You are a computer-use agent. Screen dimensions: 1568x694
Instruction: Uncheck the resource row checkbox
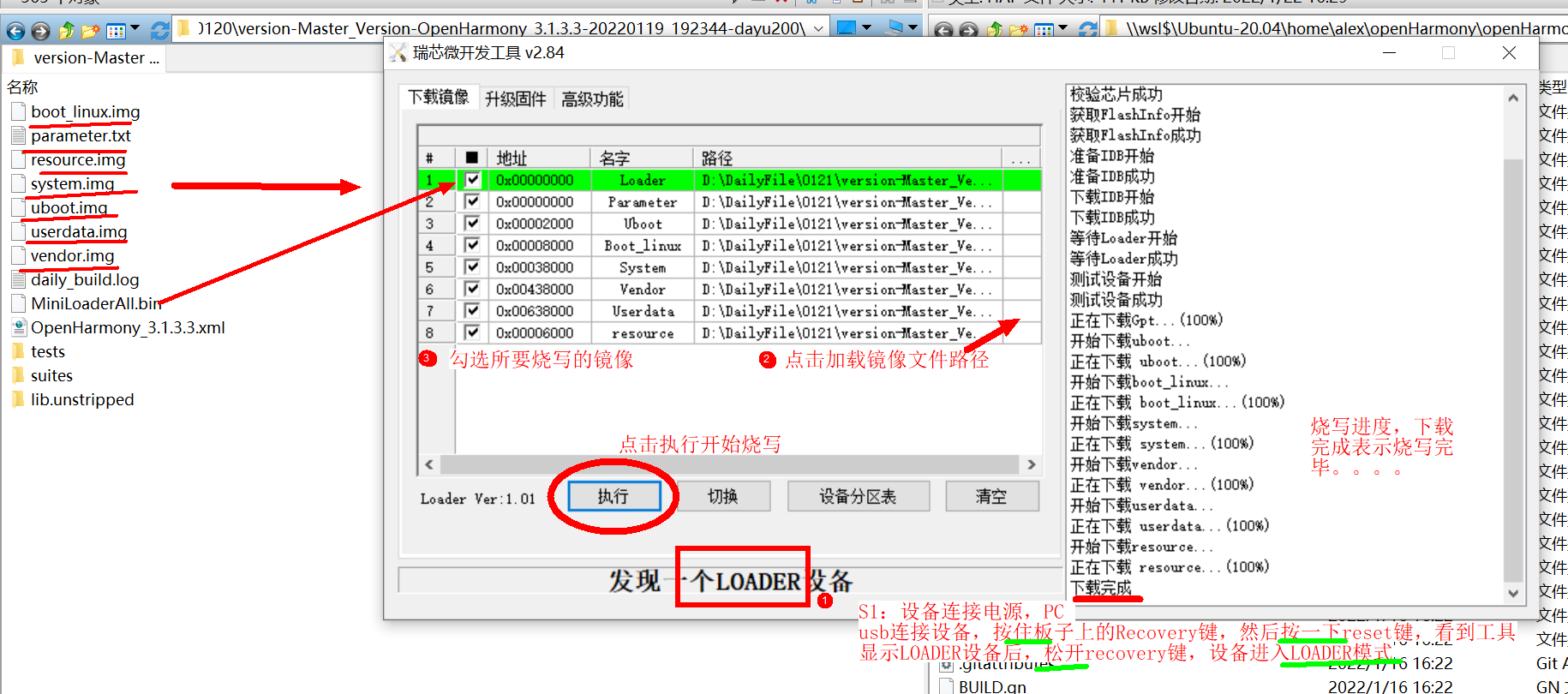tap(472, 332)
